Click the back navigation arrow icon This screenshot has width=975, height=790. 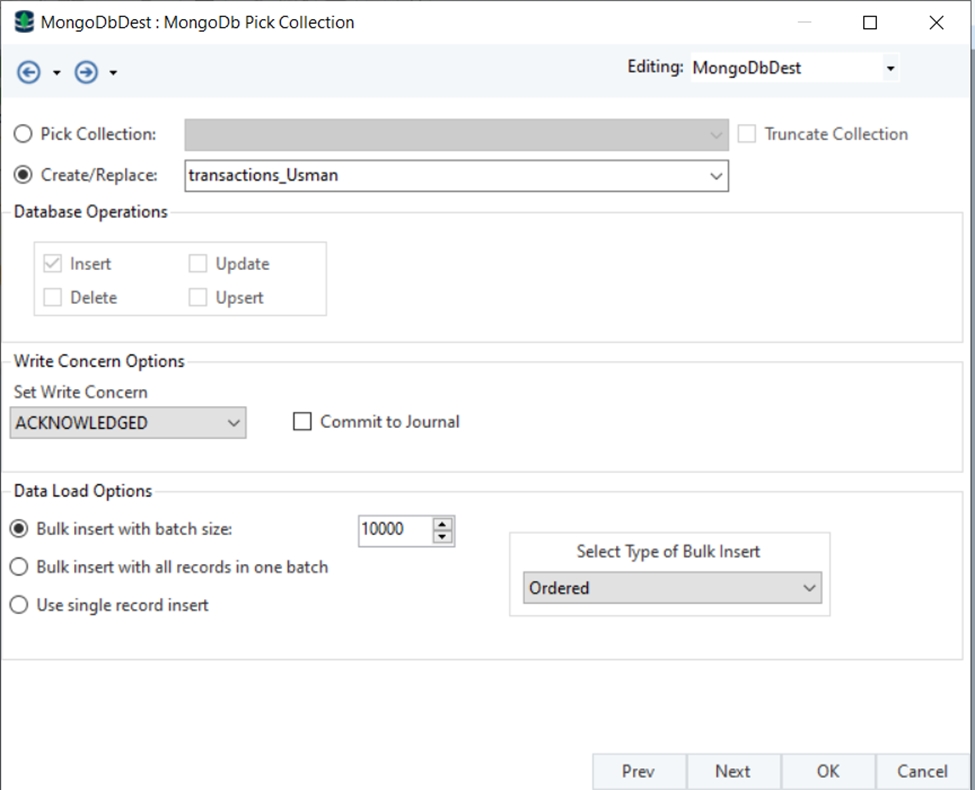coord(29,73)
